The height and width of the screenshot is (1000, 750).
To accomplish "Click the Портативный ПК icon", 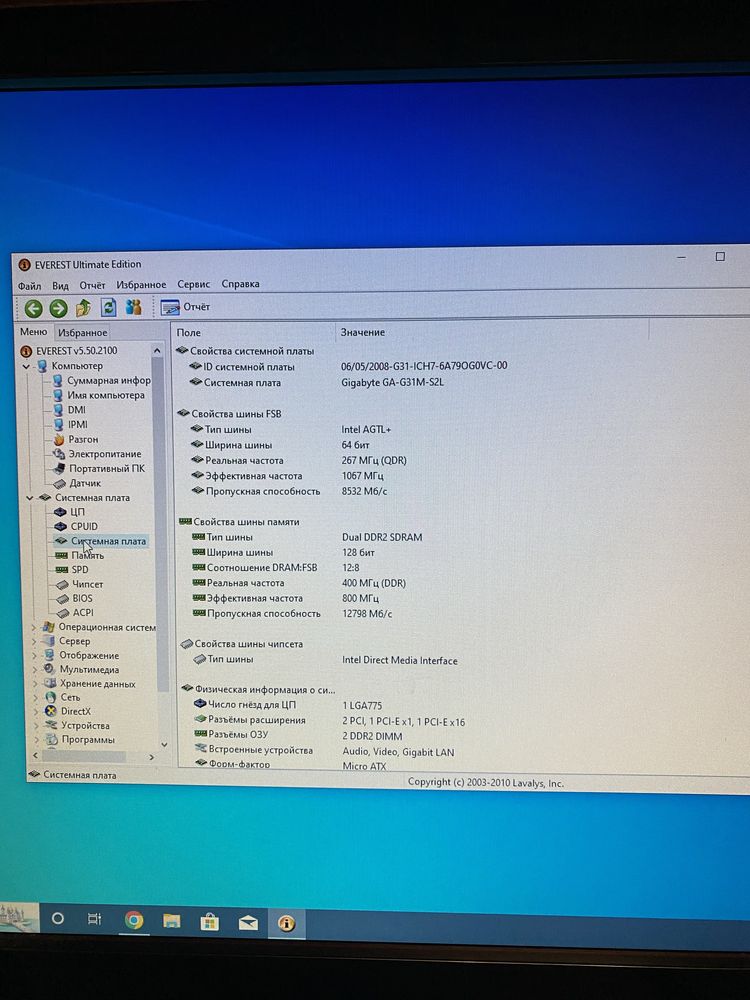I will 59,469.
